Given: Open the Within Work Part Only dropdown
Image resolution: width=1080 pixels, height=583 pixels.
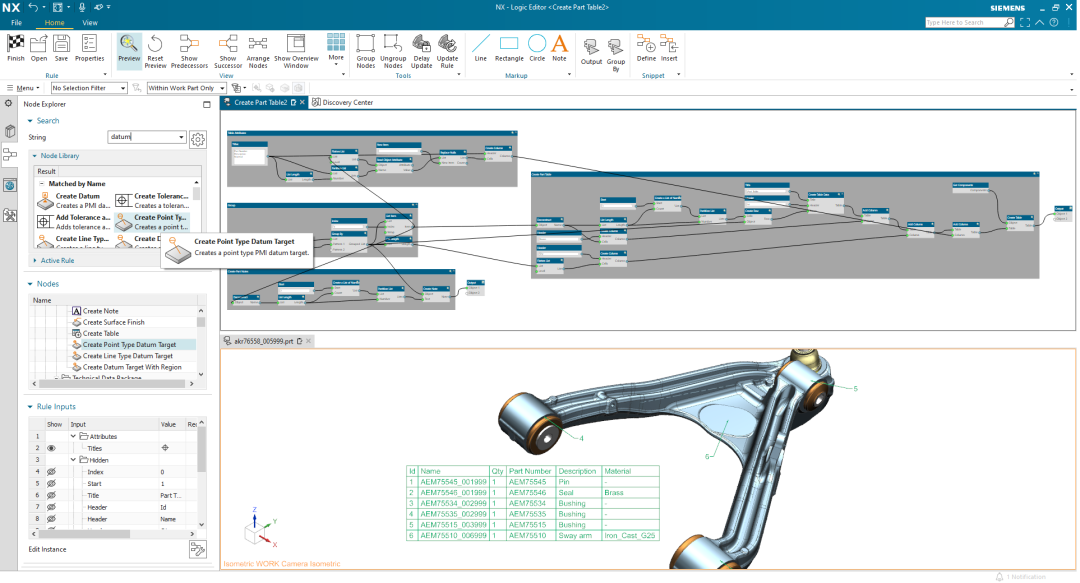Looking at the screenshot, I should click(x=186, y=88).
